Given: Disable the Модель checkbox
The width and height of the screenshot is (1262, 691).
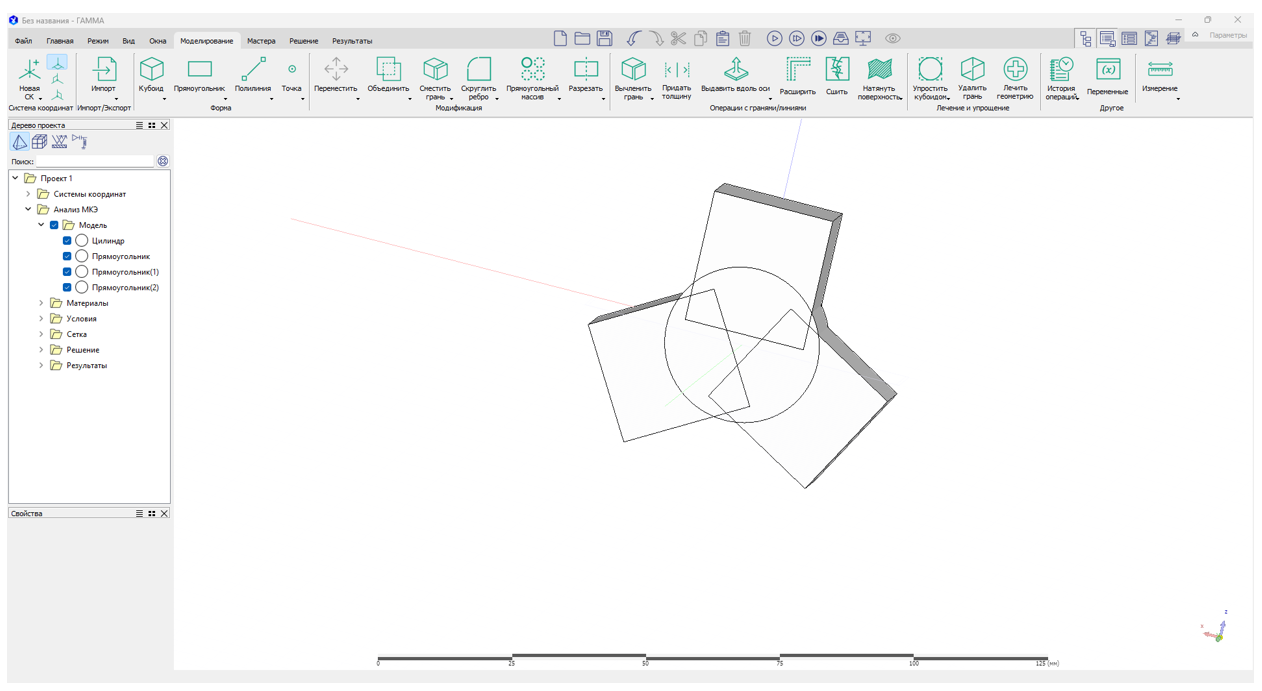Looking at the screenshot, I should [x=54, y=225].
